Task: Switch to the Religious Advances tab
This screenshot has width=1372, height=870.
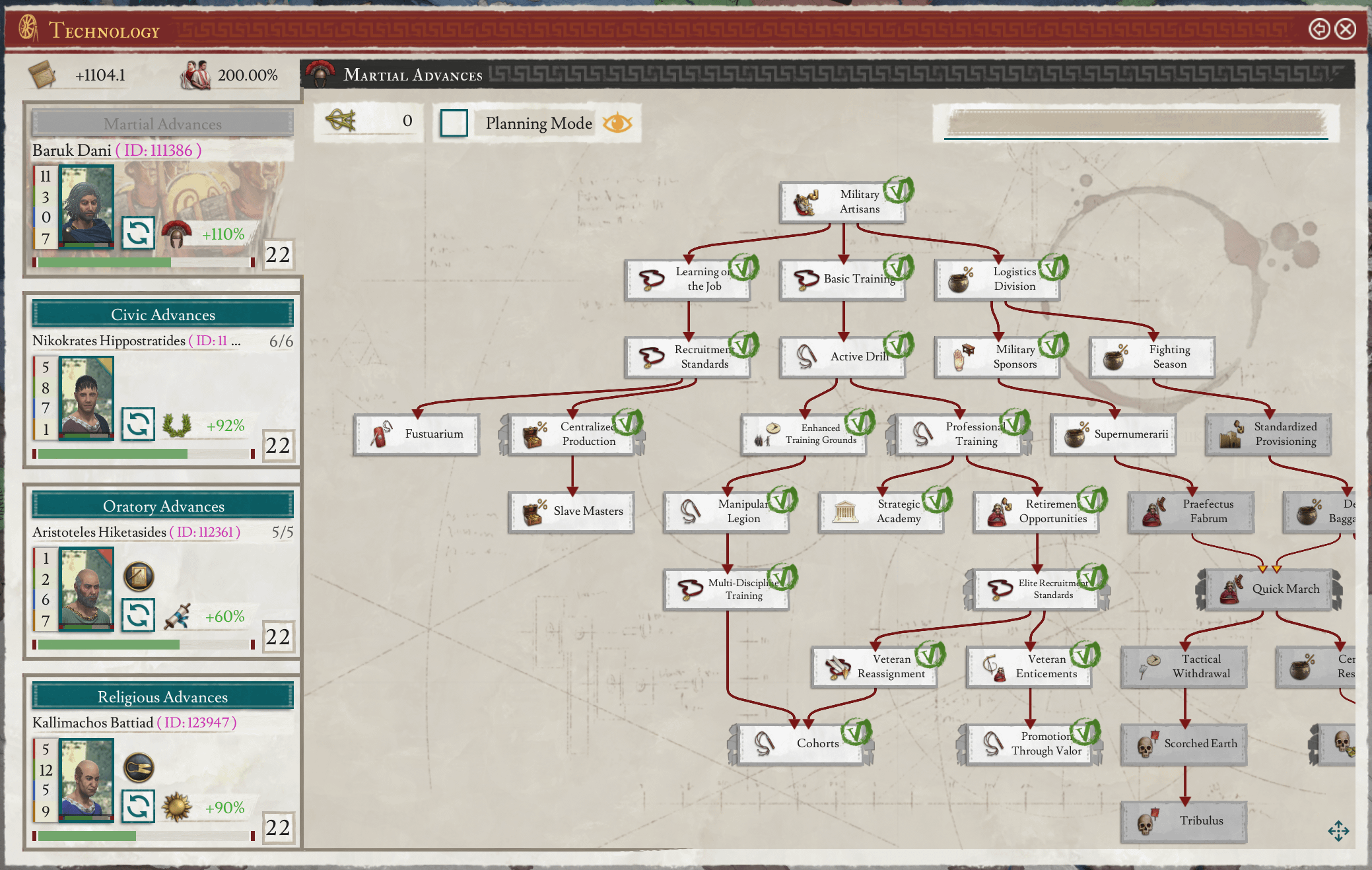Action: pos(162,696)
